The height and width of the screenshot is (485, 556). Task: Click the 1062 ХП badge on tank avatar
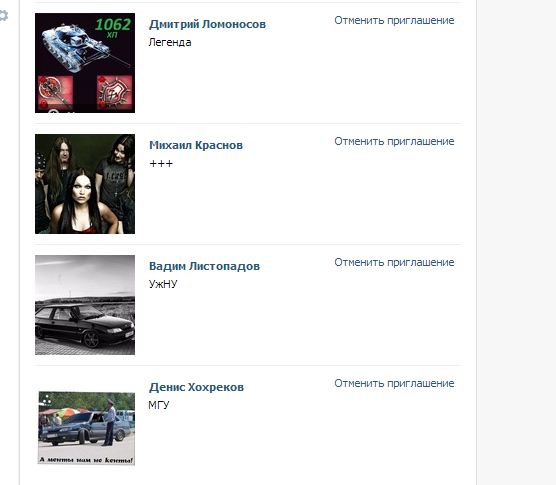click(x=113, y=27)
